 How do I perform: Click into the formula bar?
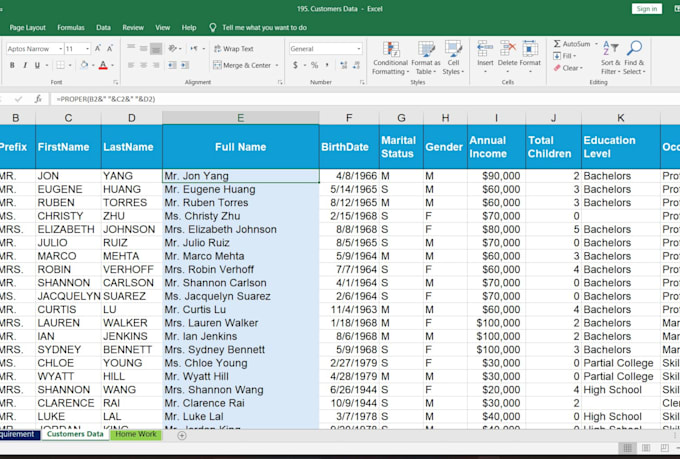pos(364,99)
